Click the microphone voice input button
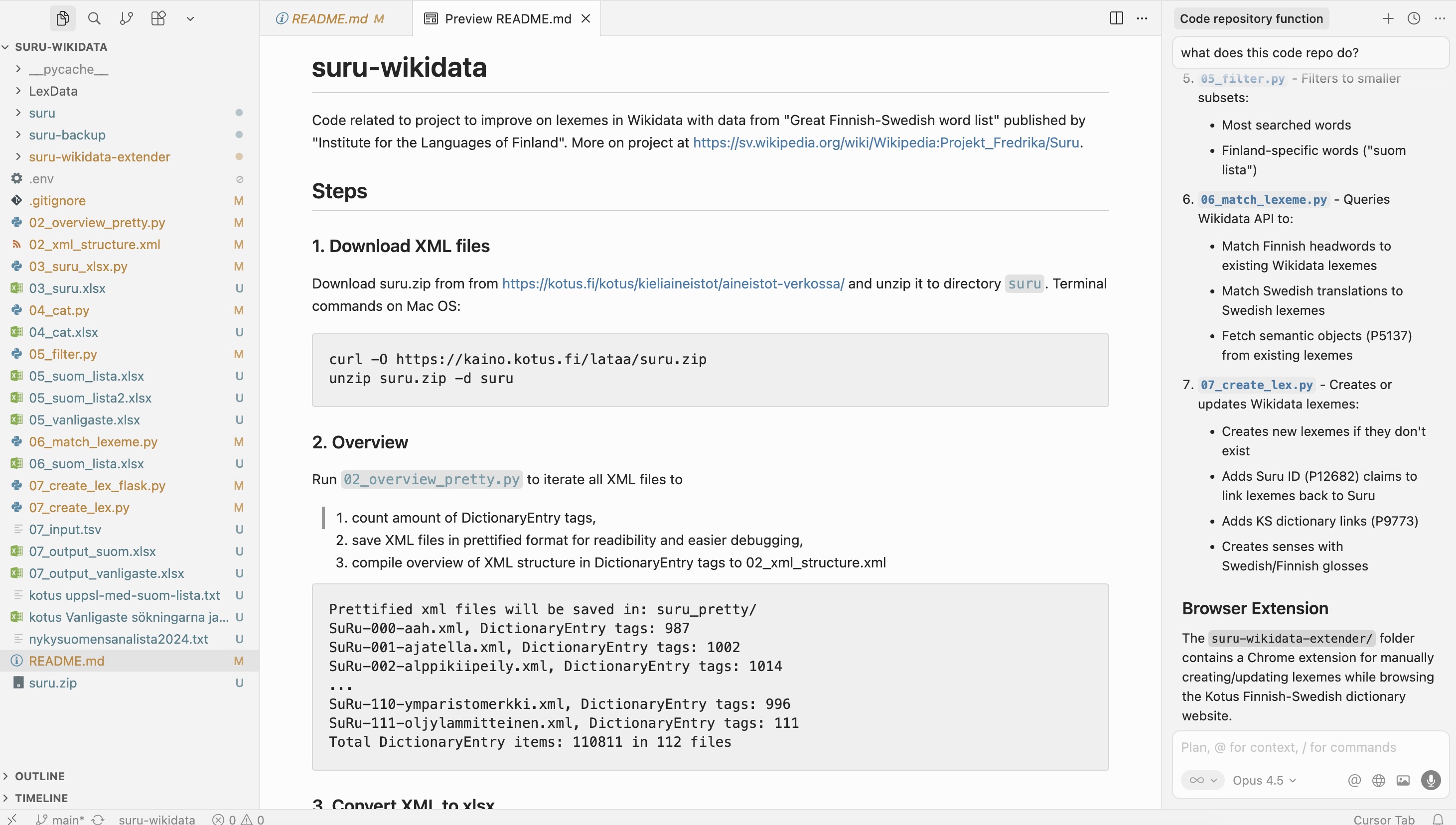 (x=1430, y=780)
